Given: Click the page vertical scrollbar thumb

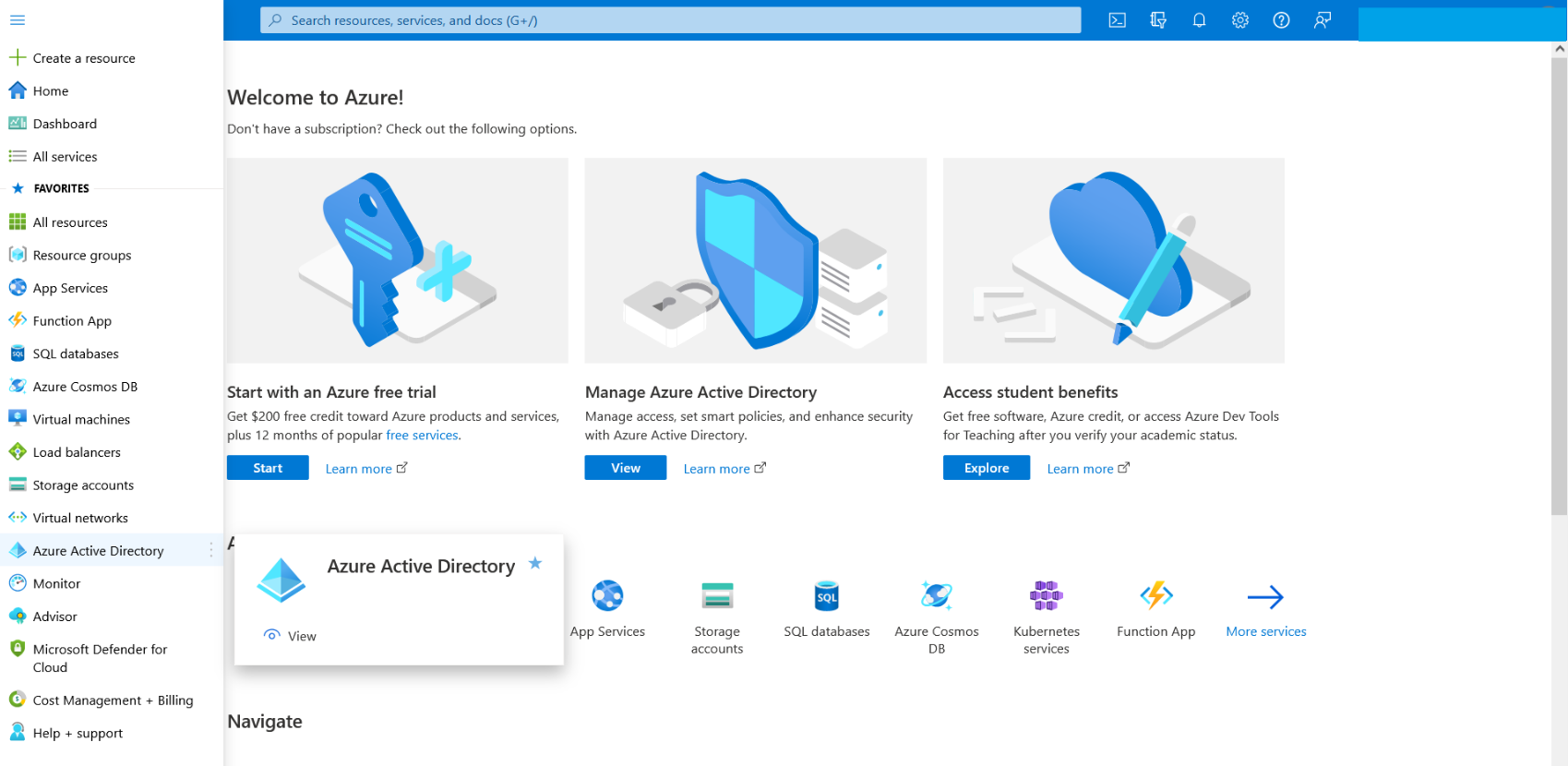Looking at the screenshot, I should pyautogui.click(x=1559, y=286).
